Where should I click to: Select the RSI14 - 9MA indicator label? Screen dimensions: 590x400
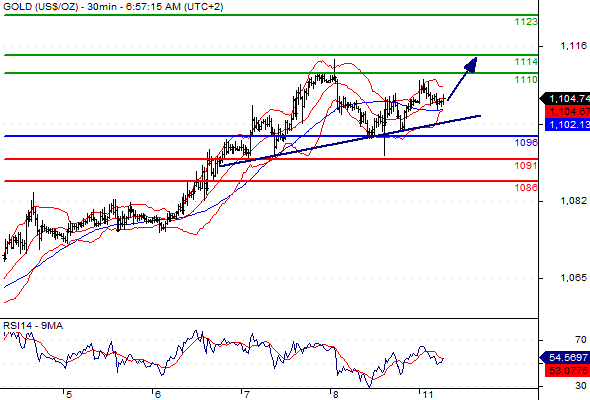33,326
